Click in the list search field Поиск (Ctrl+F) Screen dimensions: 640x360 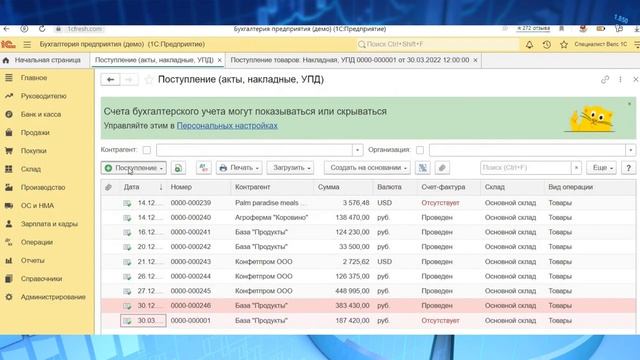click(x=526, y=168)
